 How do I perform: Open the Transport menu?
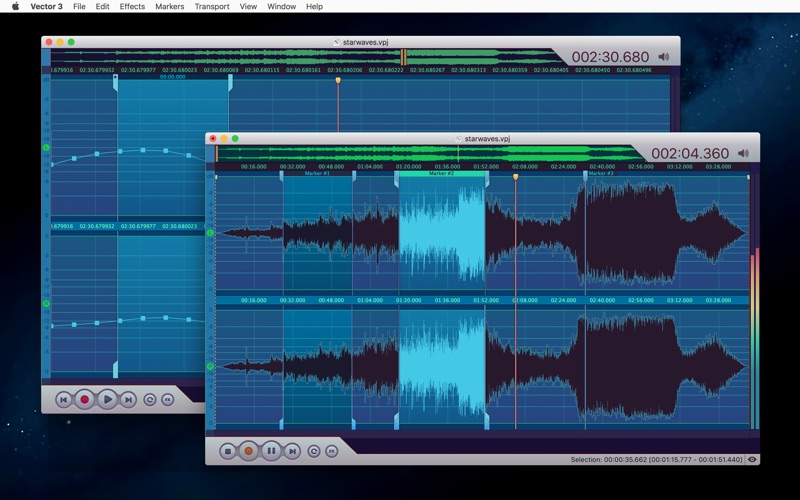(212, 6)
